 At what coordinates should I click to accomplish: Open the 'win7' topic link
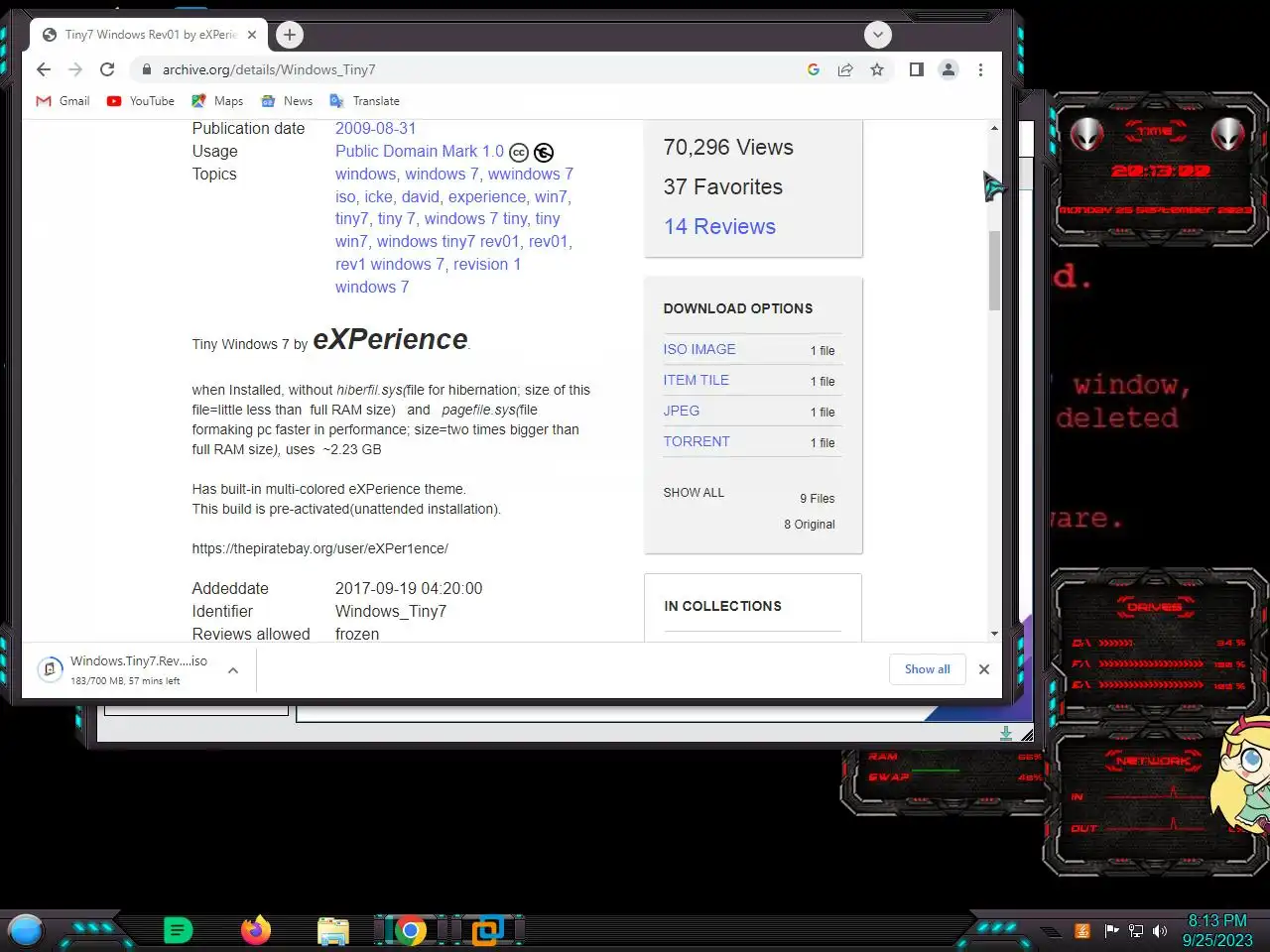click(551, 196)
